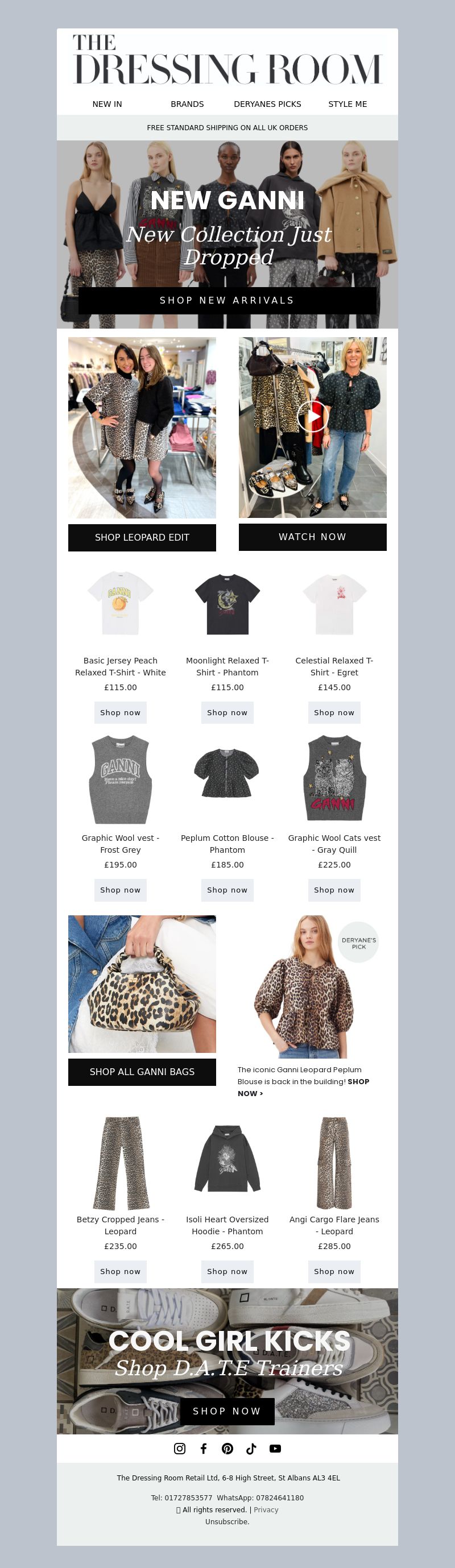The height and width of the screenshot is (1568, 455).
Task: Click the WATCH NOW button
Action: [x=312, y=537]
